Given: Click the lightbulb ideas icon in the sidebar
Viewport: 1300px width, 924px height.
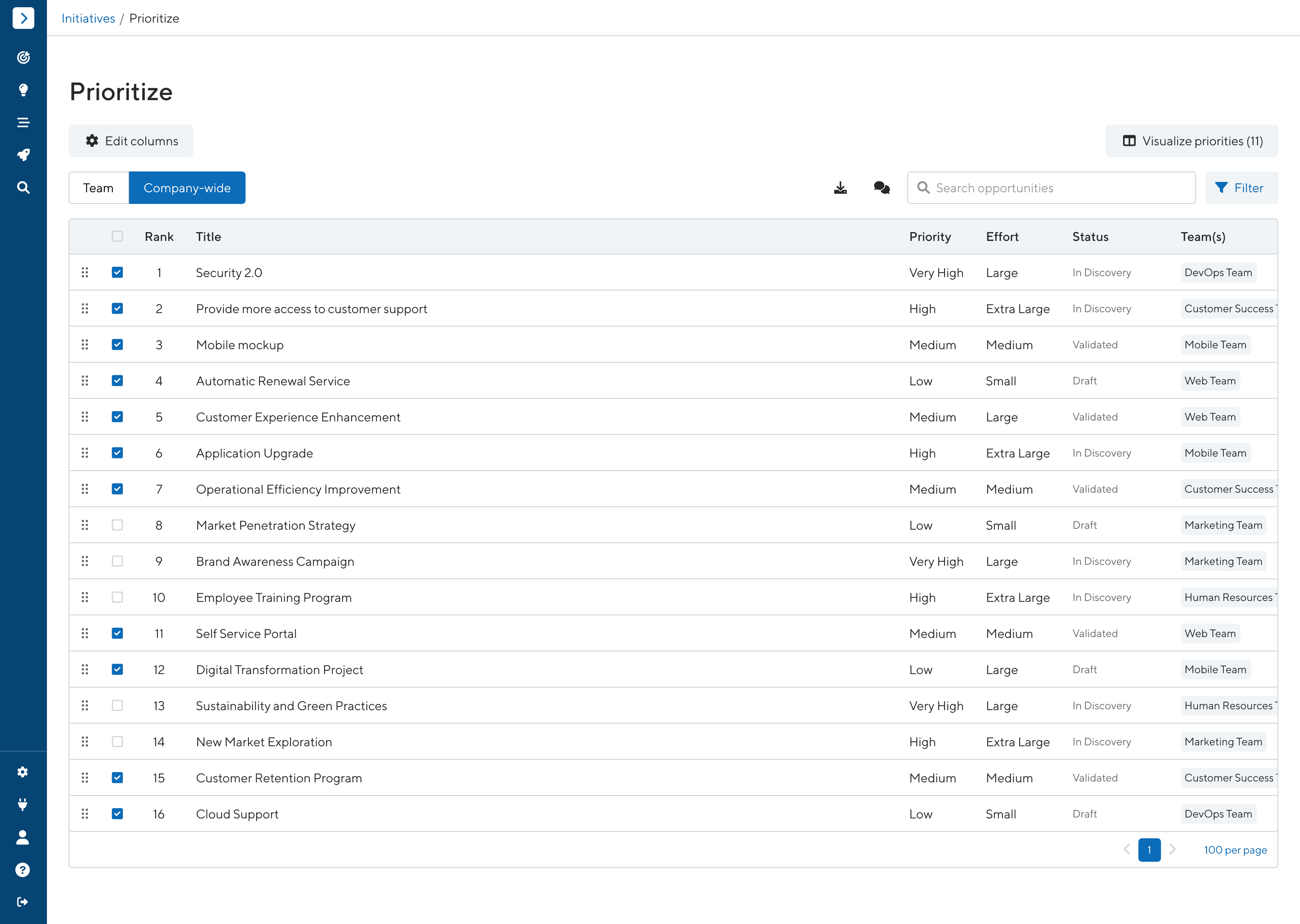Looking at the screenshot, I should click(x=23, y=90).
